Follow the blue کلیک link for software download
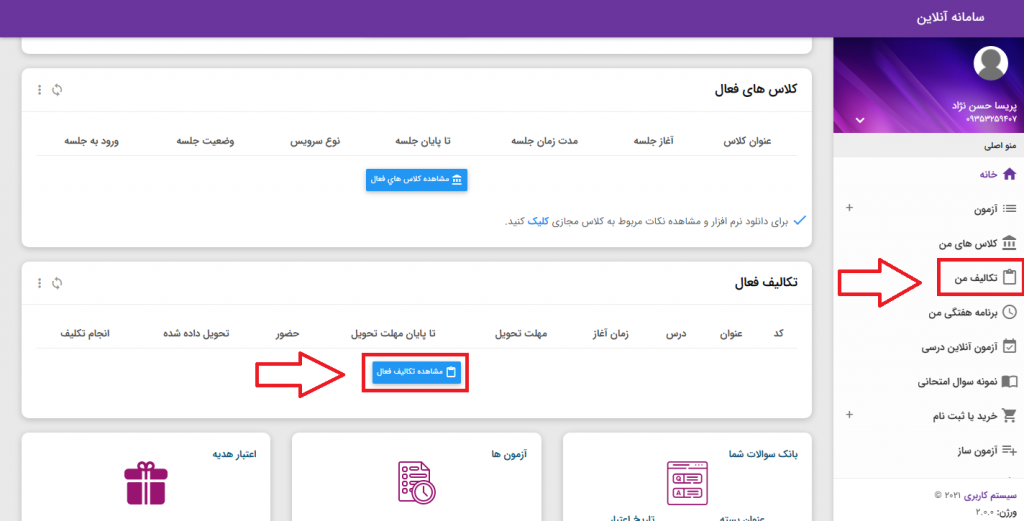 click(538, 222)
